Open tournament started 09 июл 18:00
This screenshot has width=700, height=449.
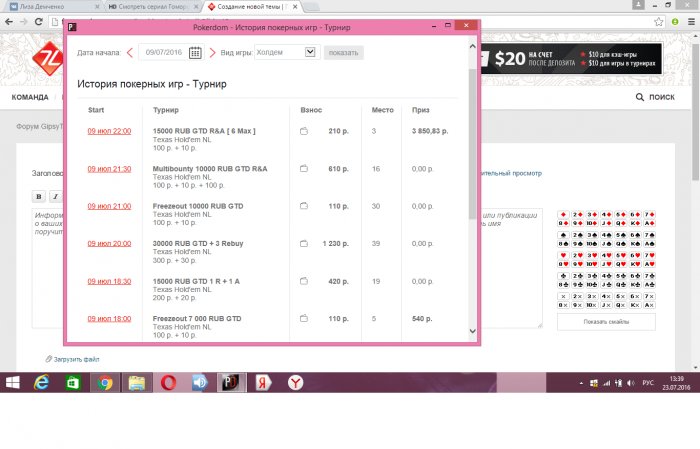pos(109,319)
